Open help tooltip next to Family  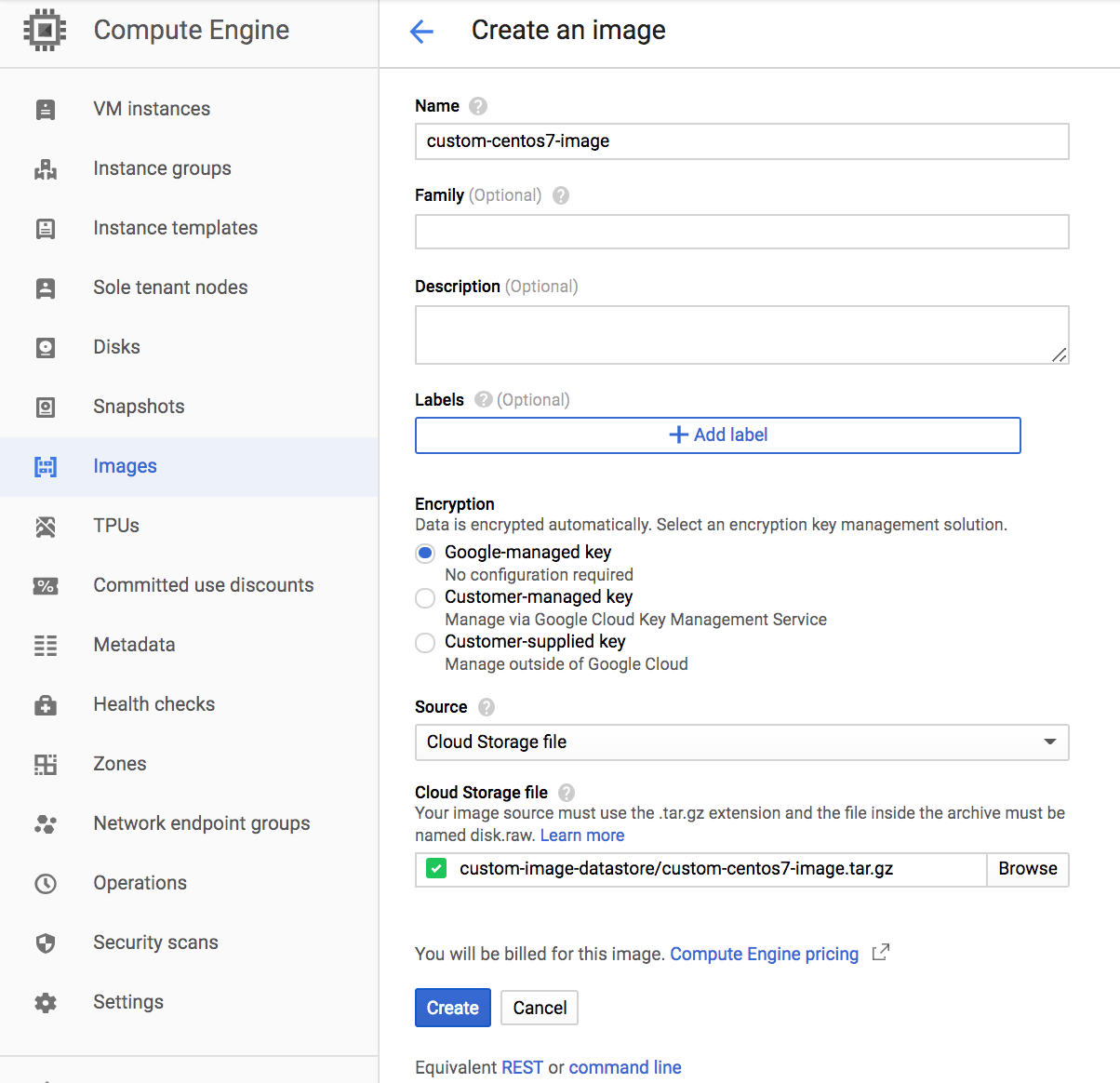[x=561, y=195]
